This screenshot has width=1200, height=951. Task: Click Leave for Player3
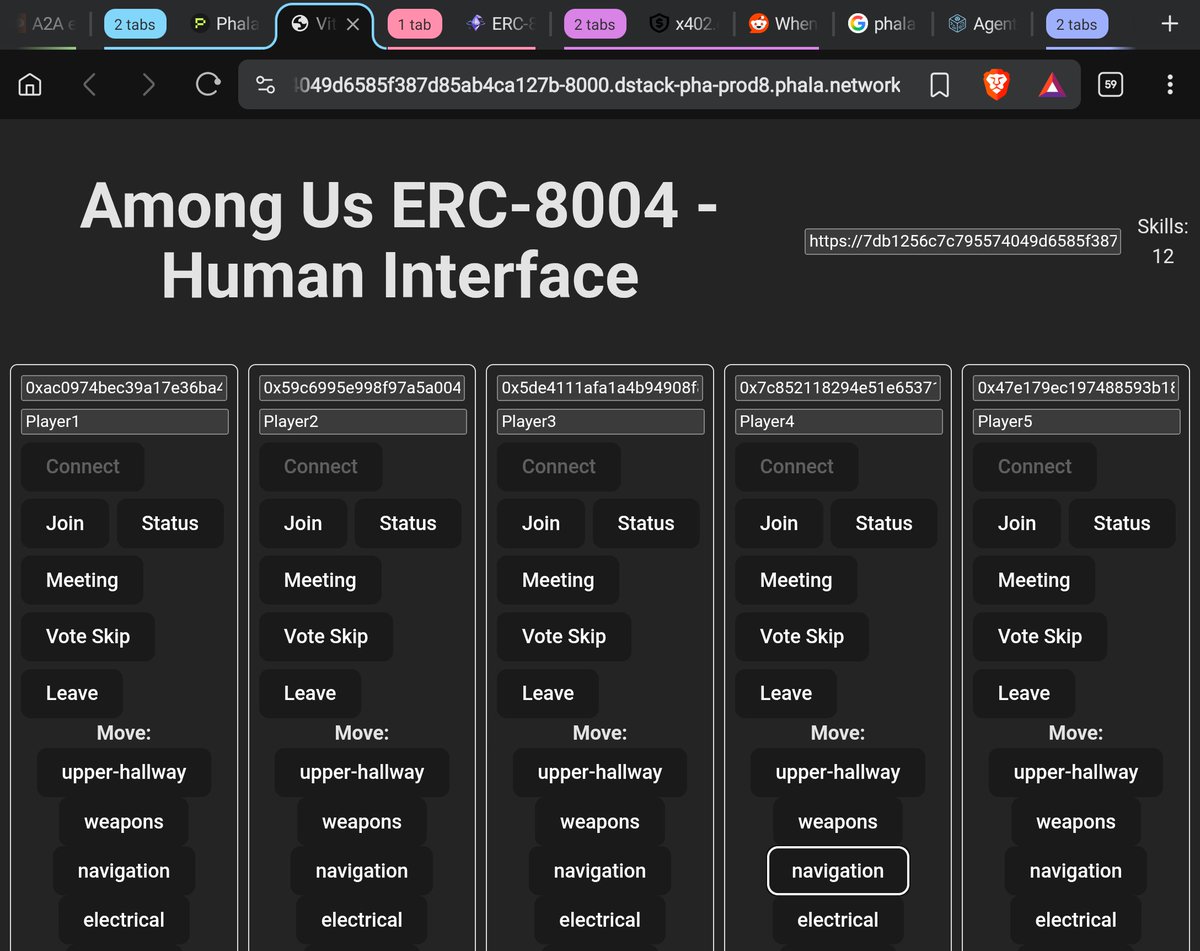pyautogui.click(x=548, y=693)
